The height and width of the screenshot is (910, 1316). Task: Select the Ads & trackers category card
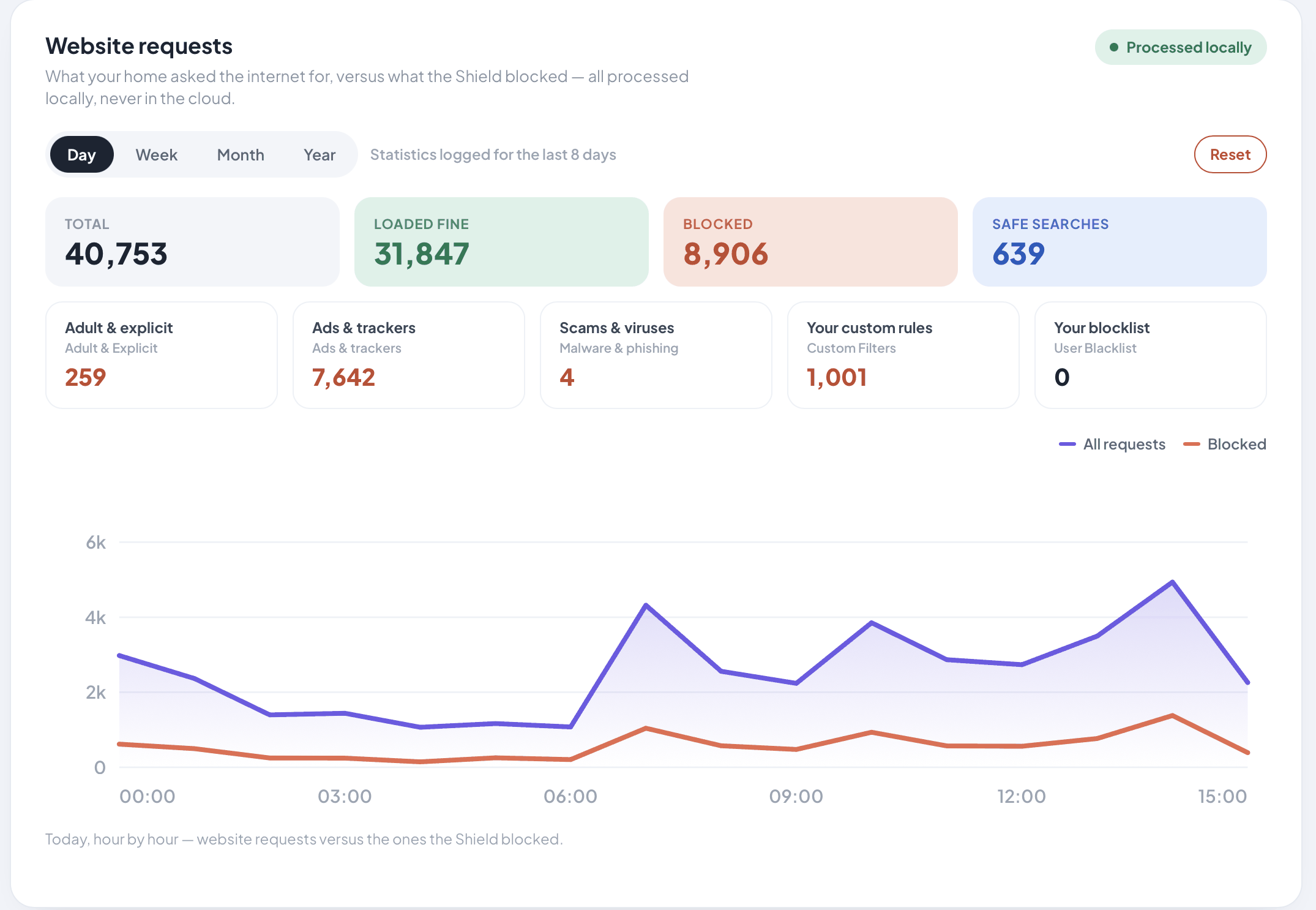click(409, 355)
